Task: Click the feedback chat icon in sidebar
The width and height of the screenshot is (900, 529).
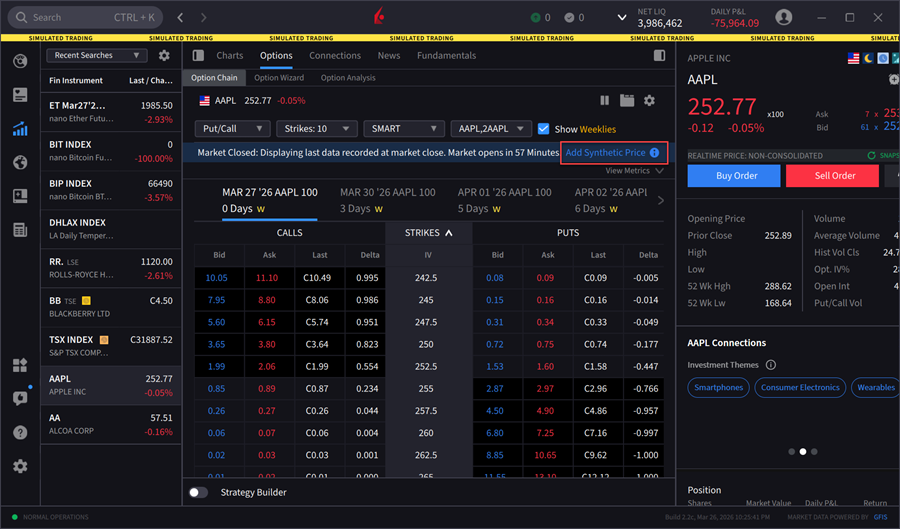Action: (x=20, y=398)
